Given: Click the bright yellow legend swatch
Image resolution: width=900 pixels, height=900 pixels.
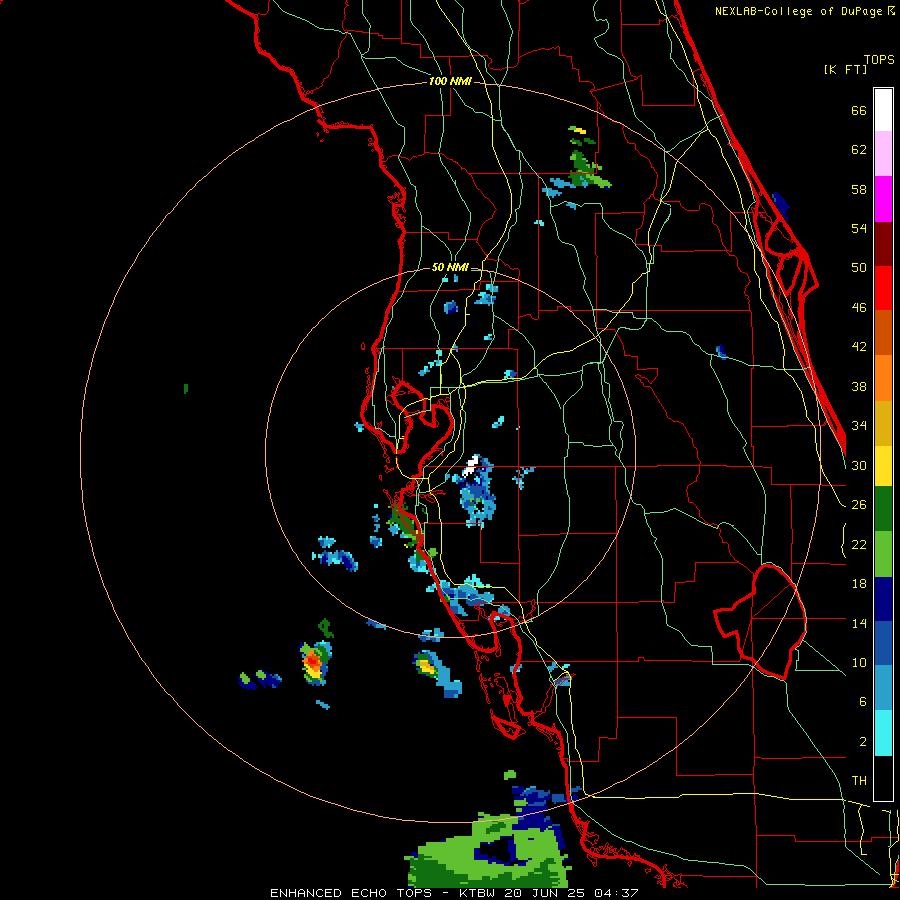Looking at the screenshot, I should pyautogui.click(x=883, y=466).
